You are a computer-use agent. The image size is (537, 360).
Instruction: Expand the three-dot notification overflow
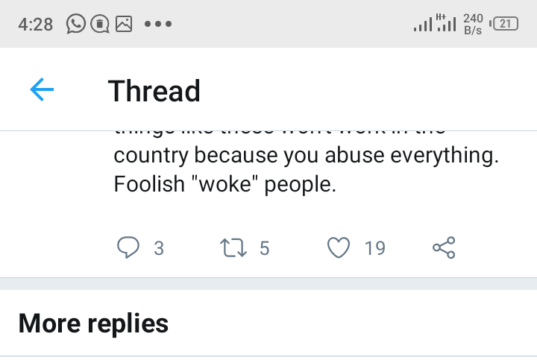click(158, 24)
